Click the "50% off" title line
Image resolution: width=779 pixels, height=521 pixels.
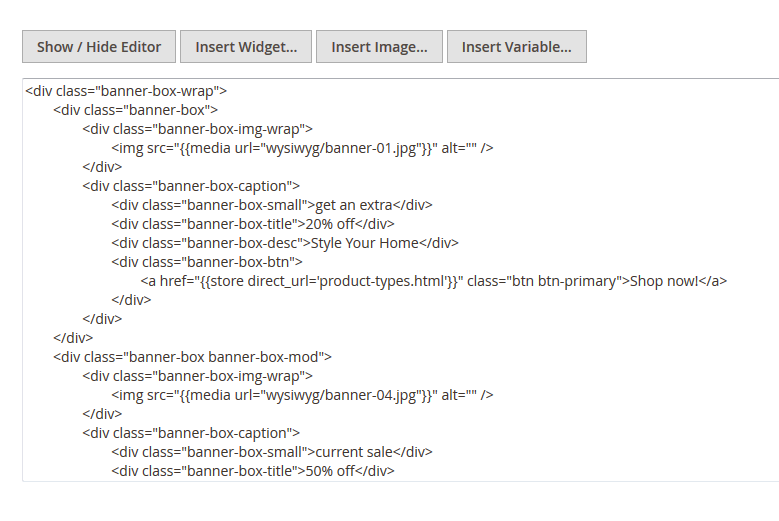pyautogui.click(x=253, y=471)
